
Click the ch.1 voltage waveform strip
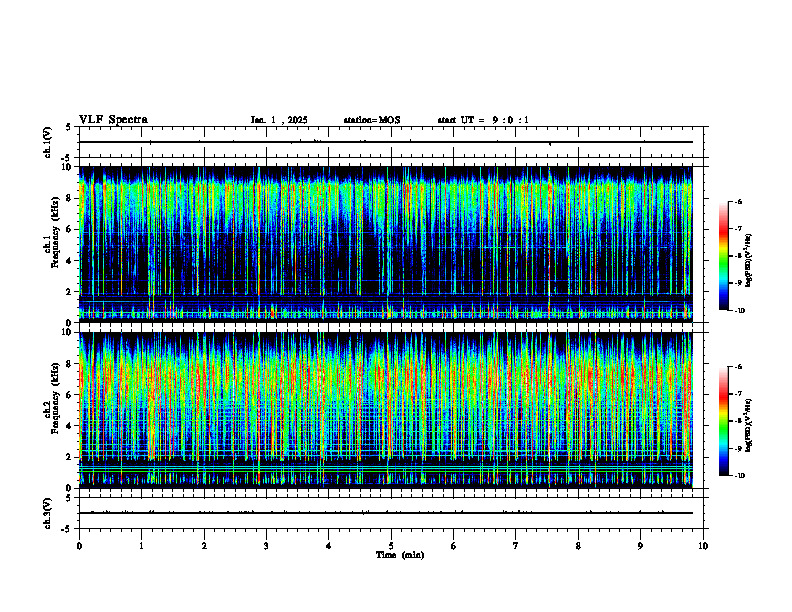click(391, 142)
